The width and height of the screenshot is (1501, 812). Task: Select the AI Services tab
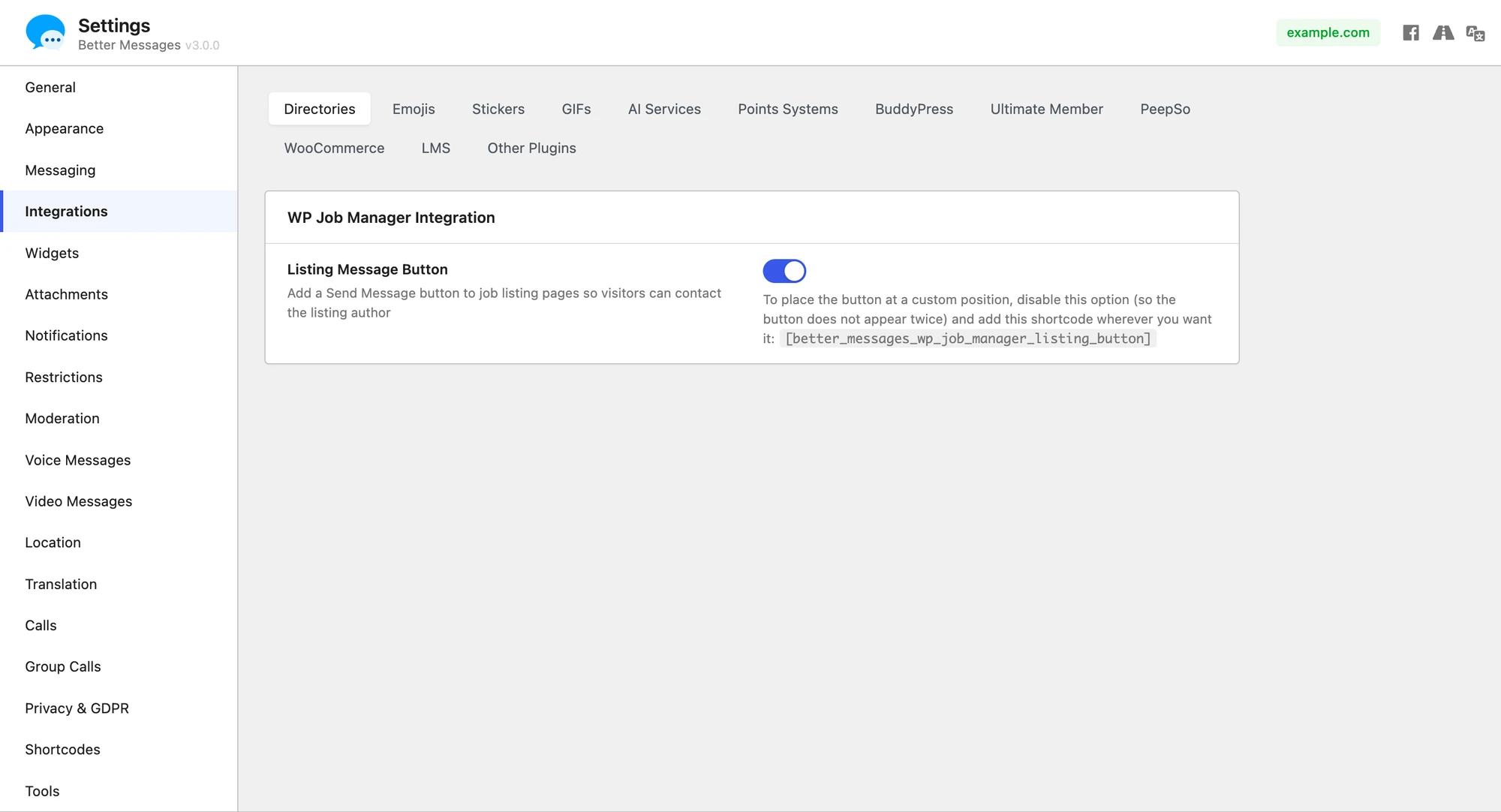click(664, 109)
